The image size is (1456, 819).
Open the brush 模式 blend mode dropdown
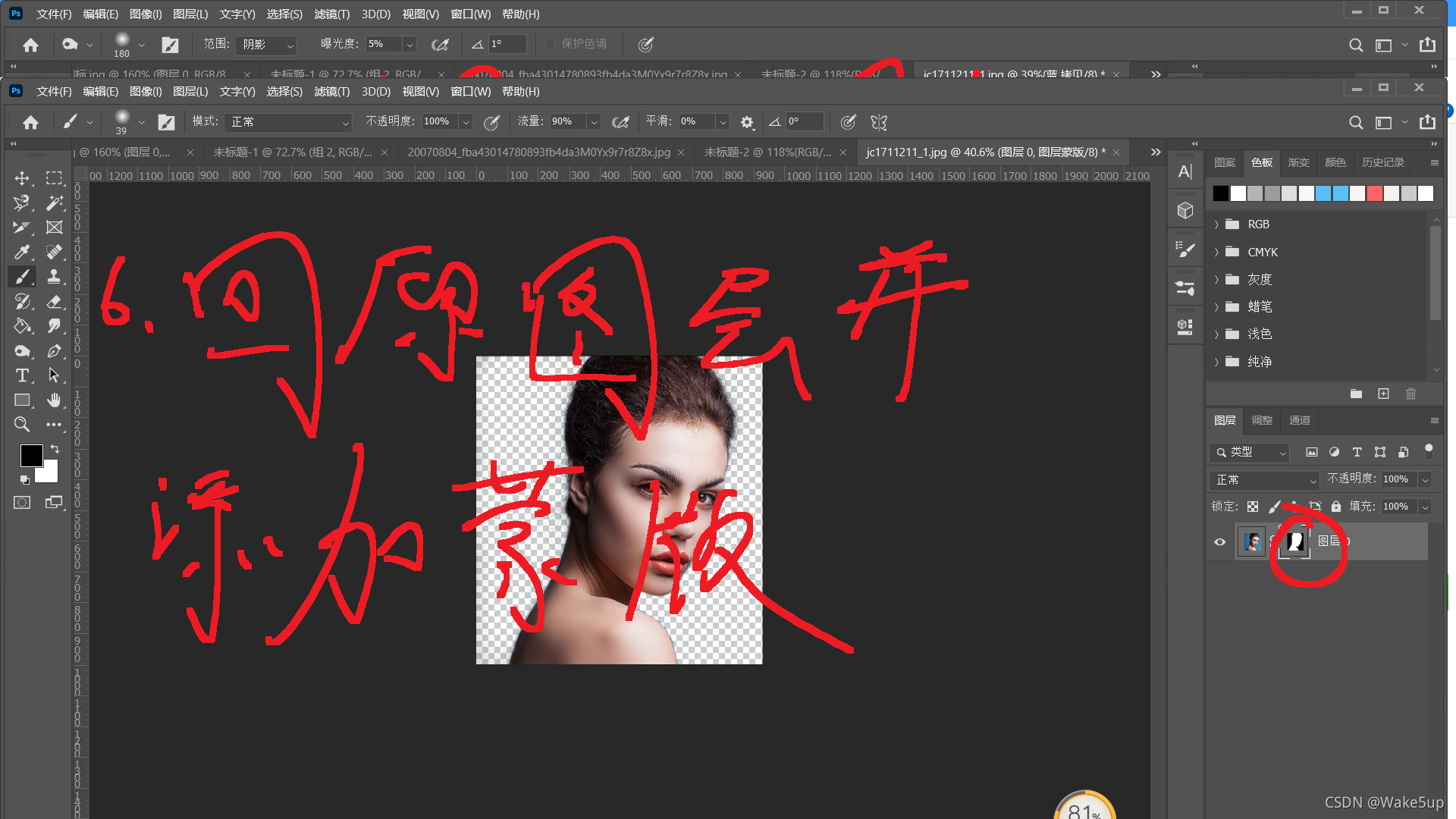(289, 122)
